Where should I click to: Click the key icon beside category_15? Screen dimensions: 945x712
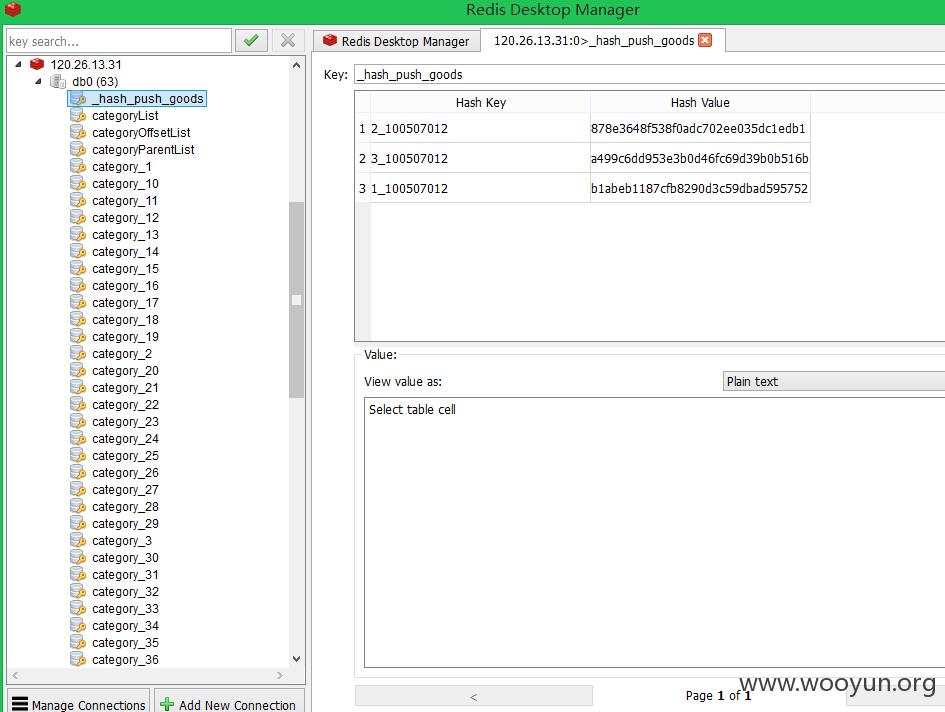pyautogui.click(x=78, y=268)
